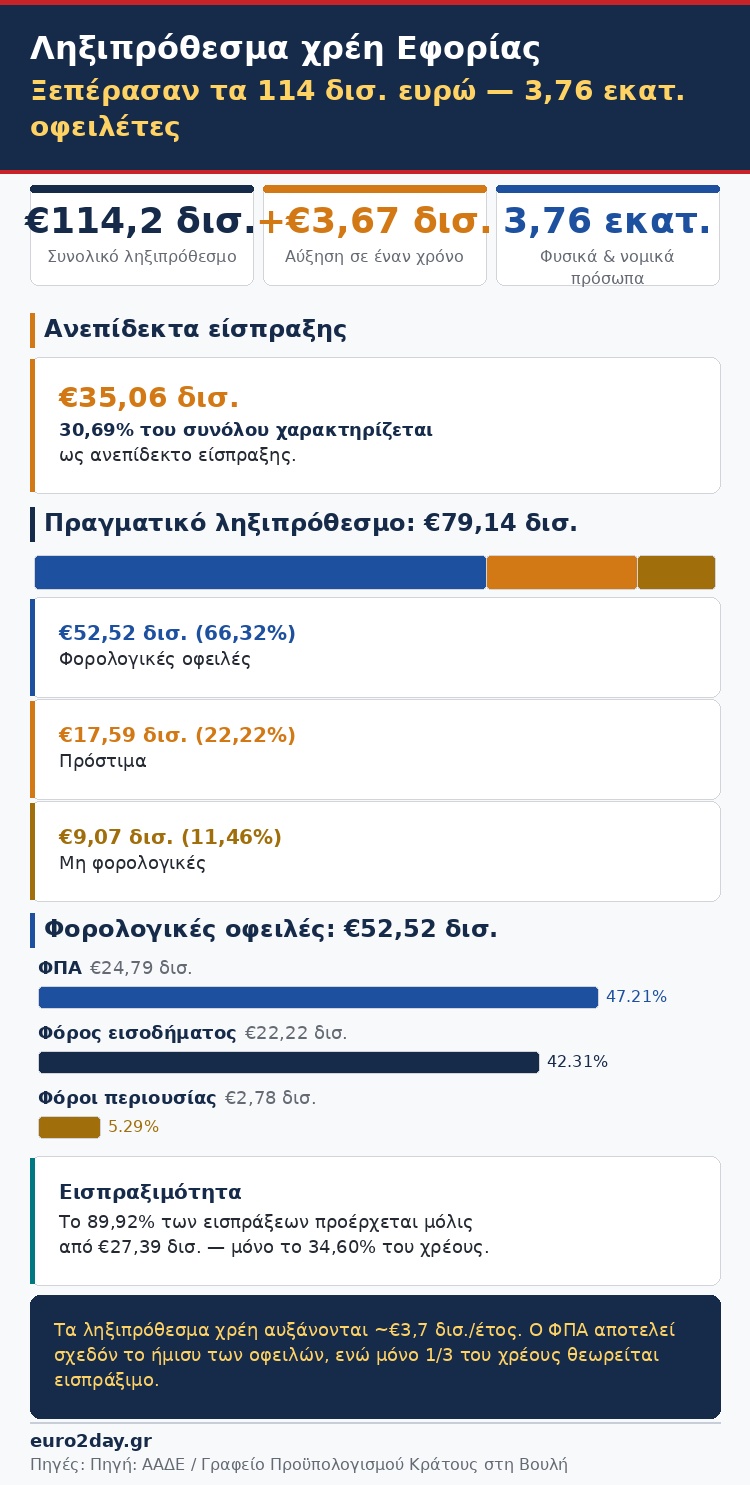Click the Φόρος εισοδήματος 42.31% bar
The height and width of the screenshot is (1485, 750).
pyautogui.click(x=288, y=1062)
